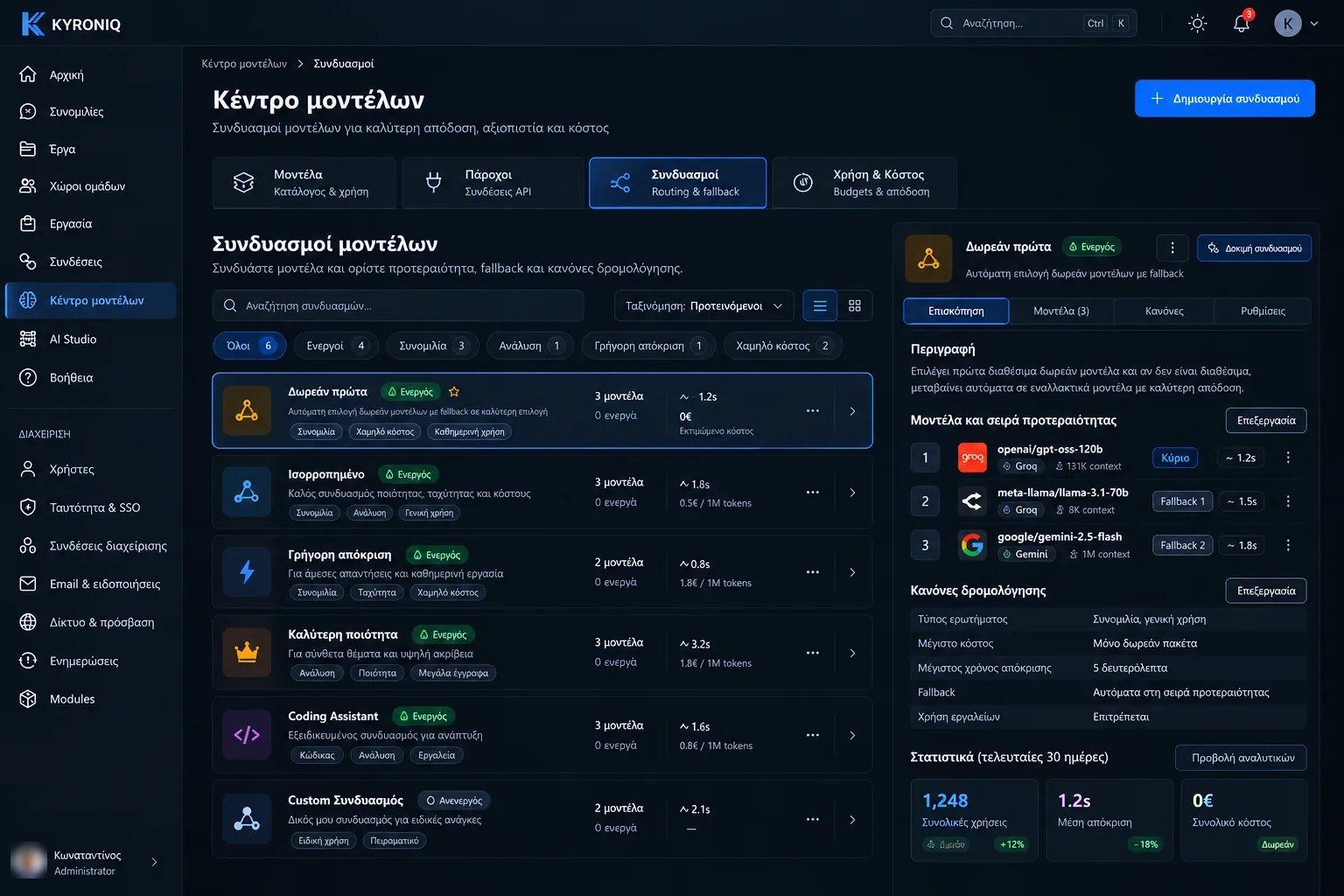
Task: Open the Χρήση & Κόστος tab
Action: 864,183
